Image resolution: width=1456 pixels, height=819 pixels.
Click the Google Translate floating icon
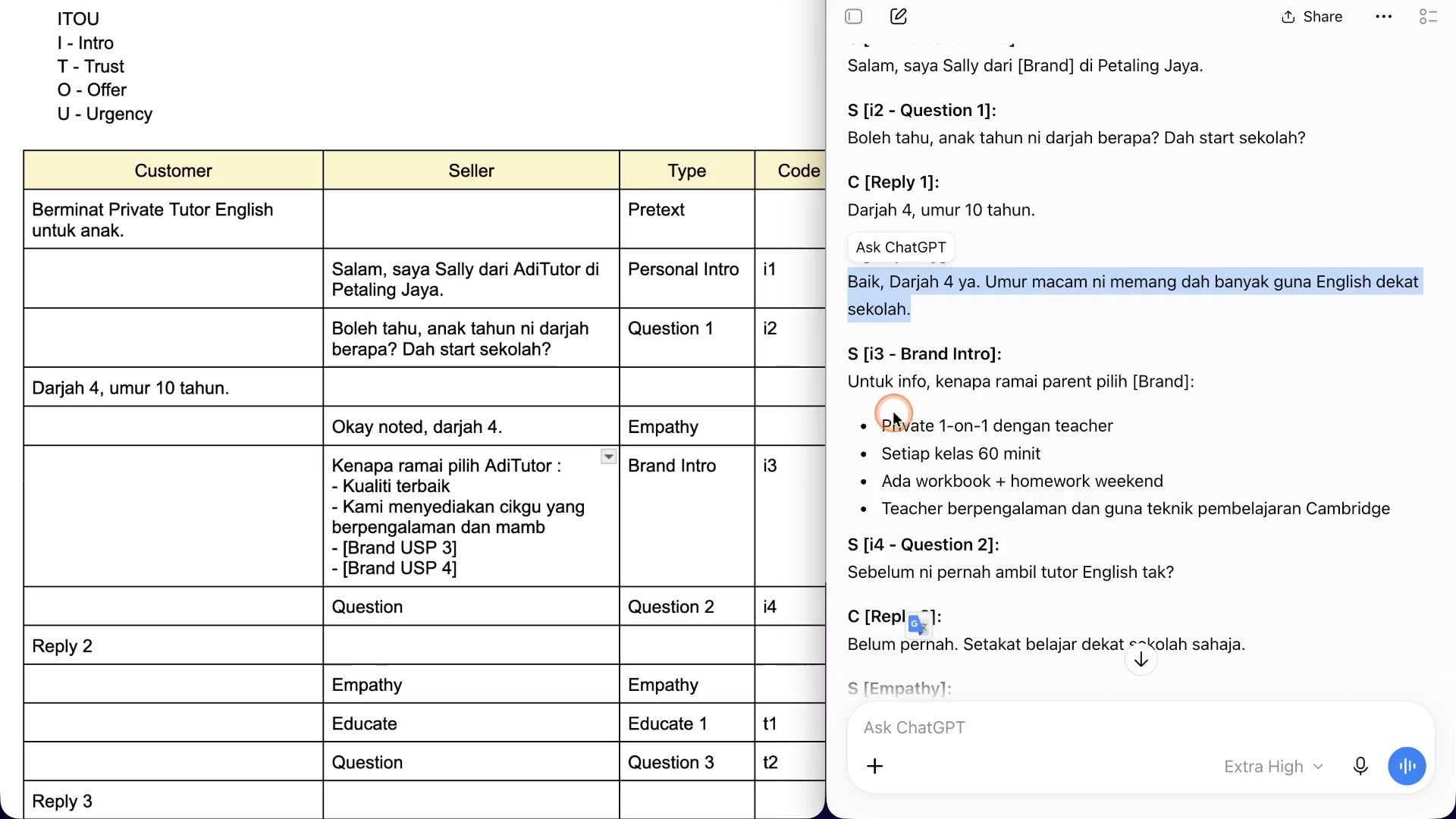(918, 624)
